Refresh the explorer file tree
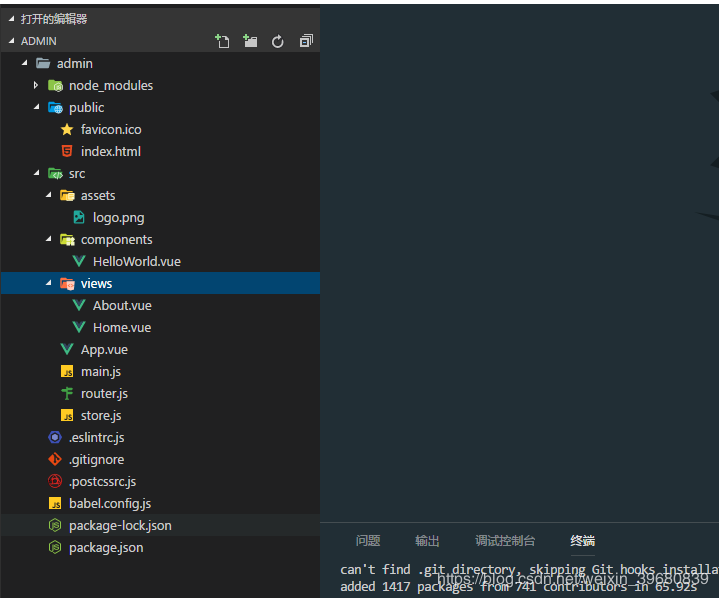 tap(278, 41)
